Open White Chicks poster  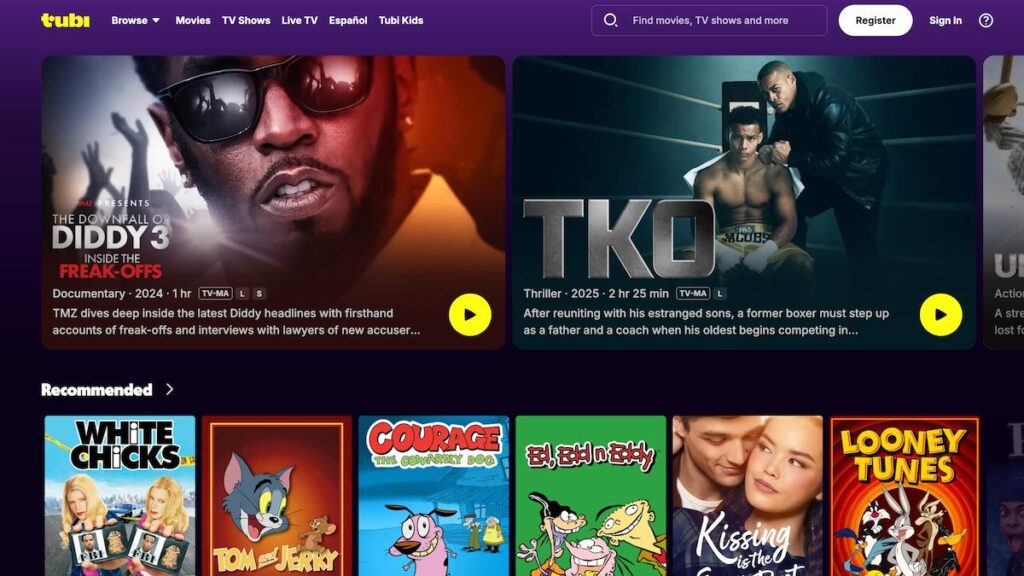(120, 496)
